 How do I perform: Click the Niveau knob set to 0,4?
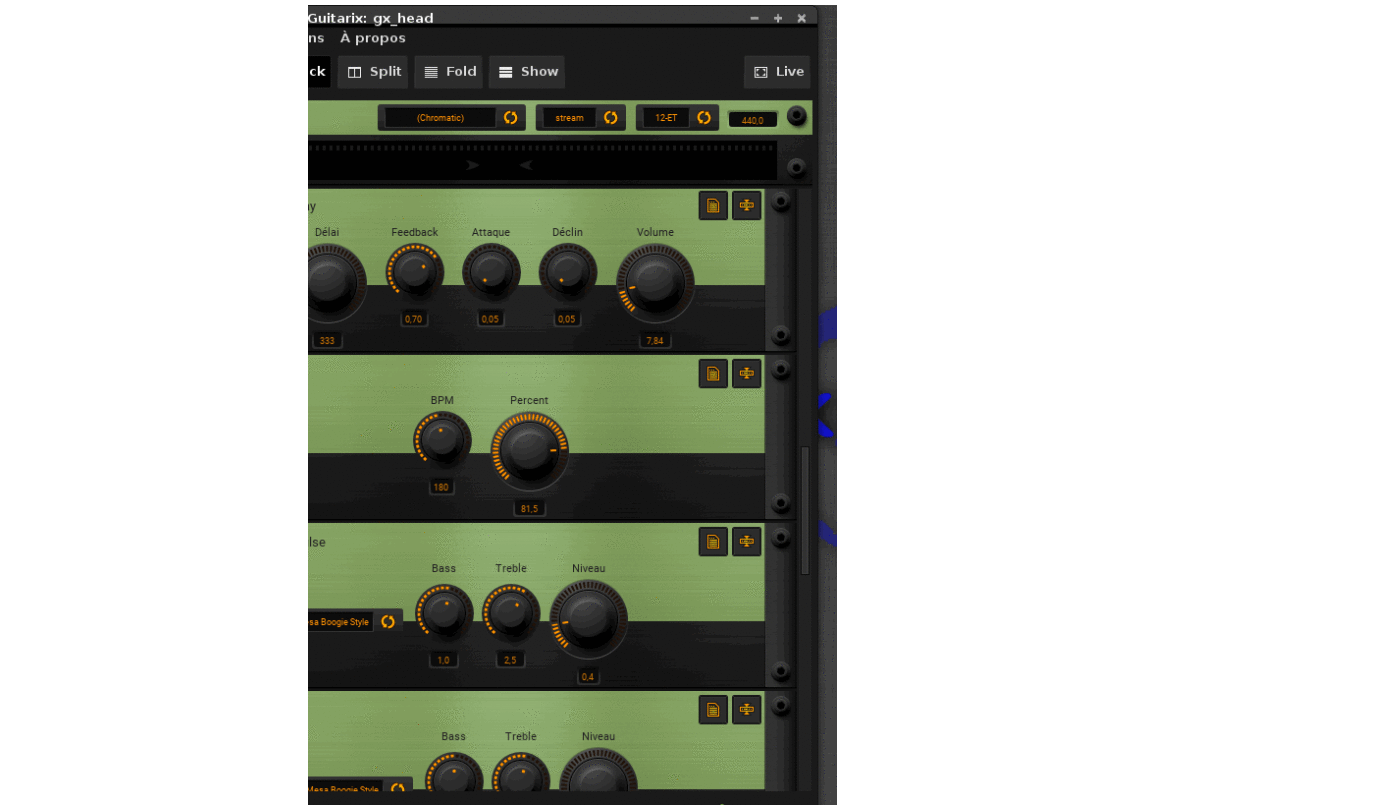589,620
